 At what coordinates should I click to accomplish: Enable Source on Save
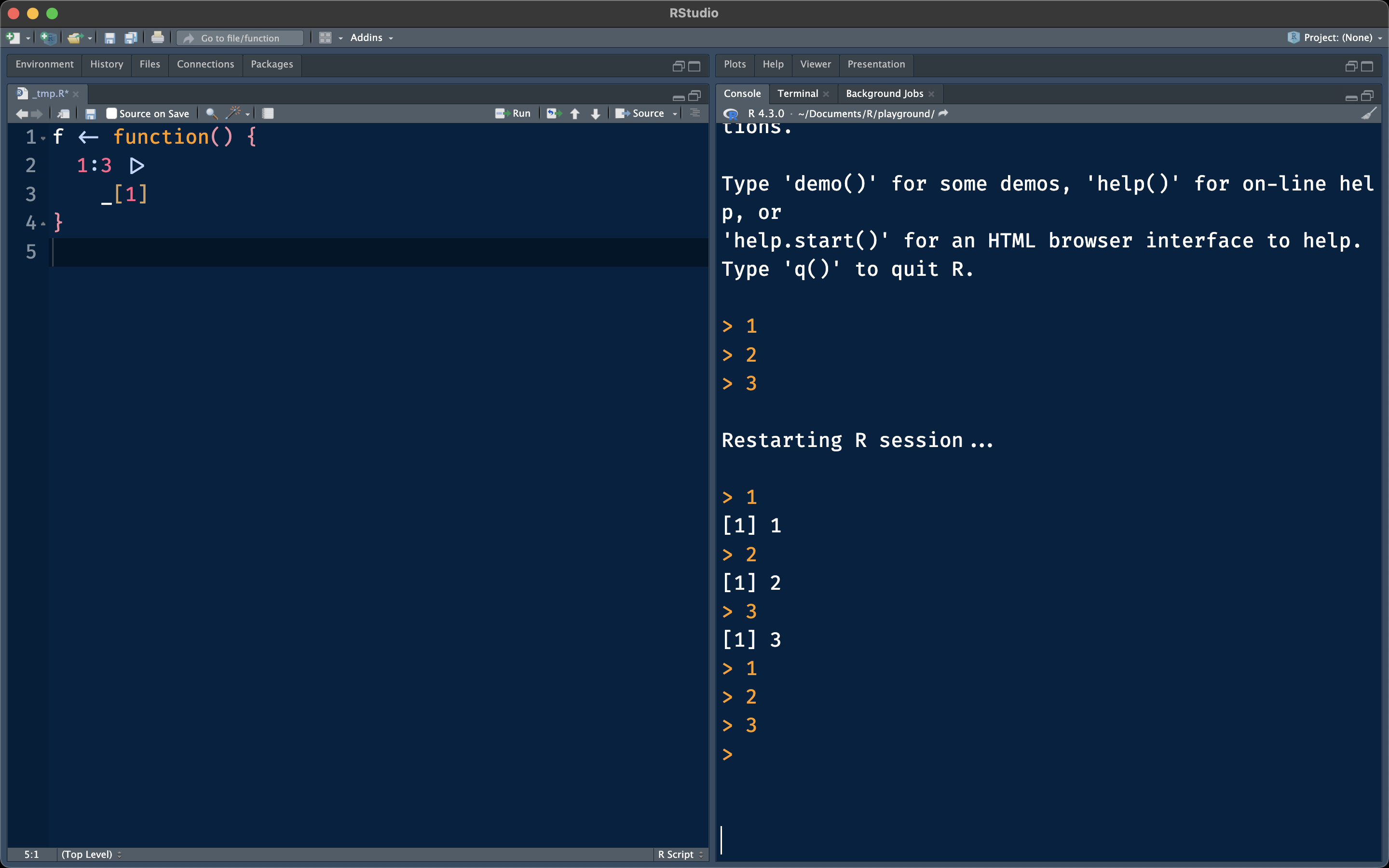click(111, 113)
